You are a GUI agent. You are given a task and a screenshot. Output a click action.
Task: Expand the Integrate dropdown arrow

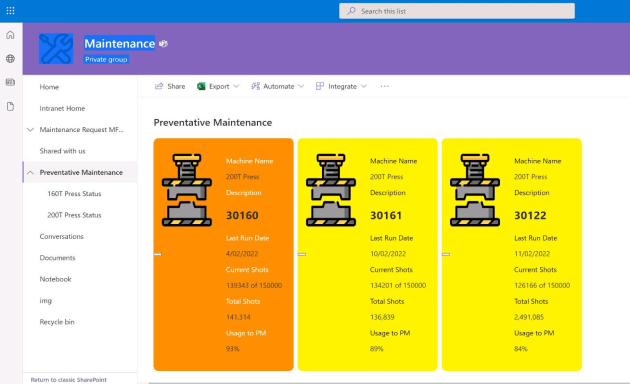[x=364, y=86]
